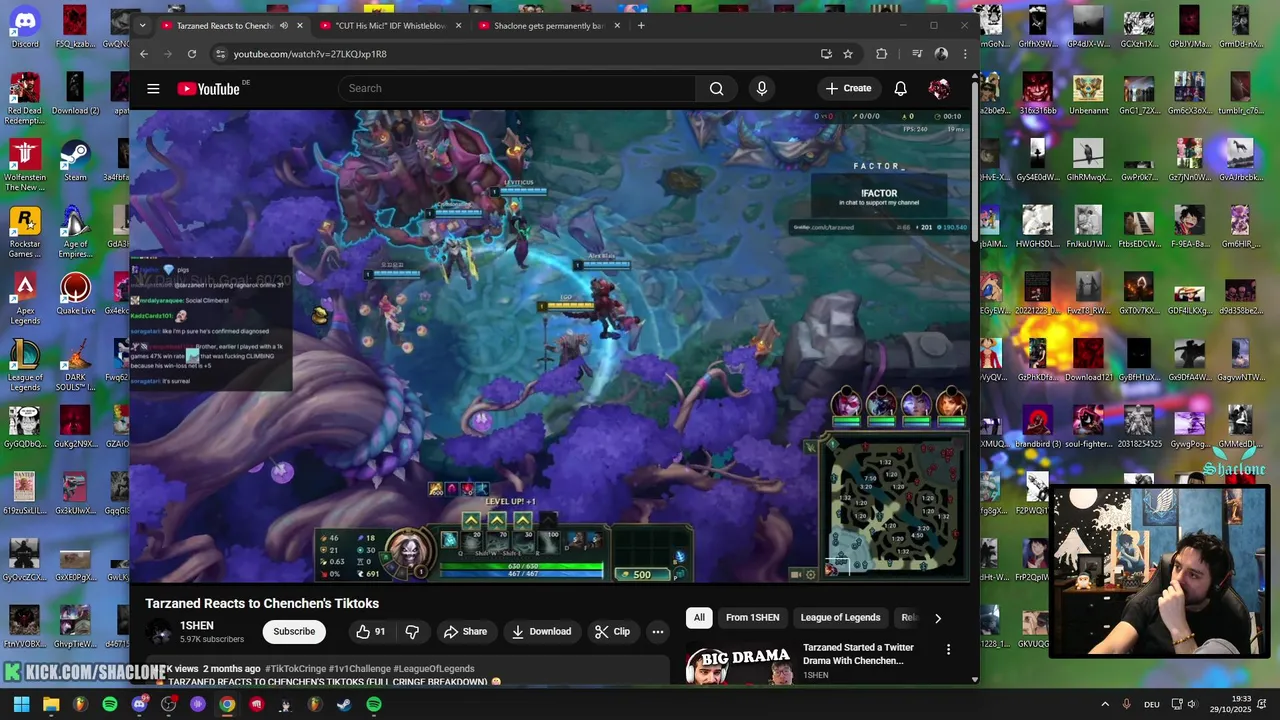Open Steam from the taskbar

(344, 704)
